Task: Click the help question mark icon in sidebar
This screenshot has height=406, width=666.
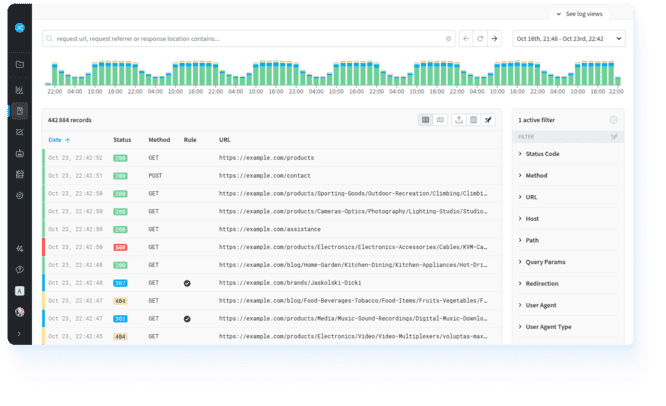Action: (20, 269)
